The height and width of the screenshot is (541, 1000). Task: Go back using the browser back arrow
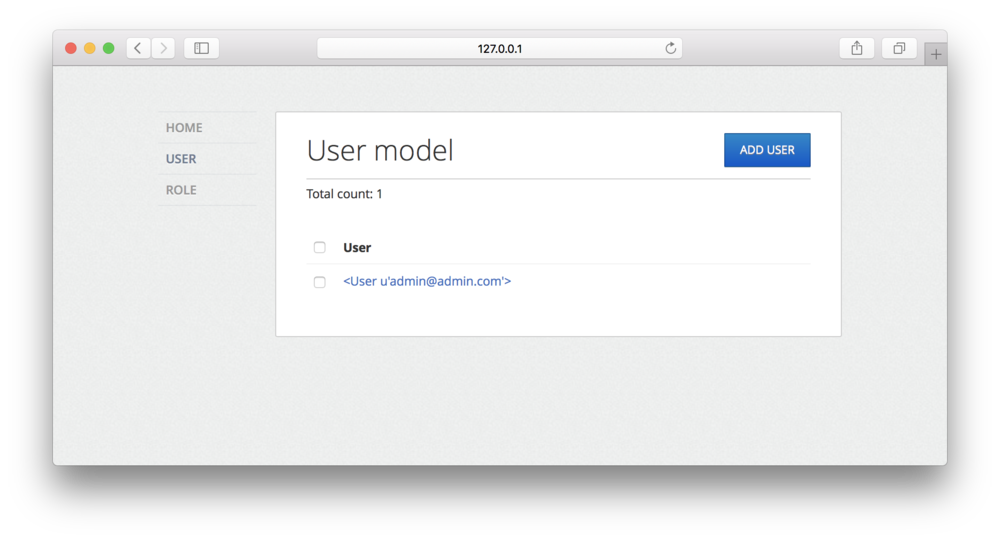[138, 48]
